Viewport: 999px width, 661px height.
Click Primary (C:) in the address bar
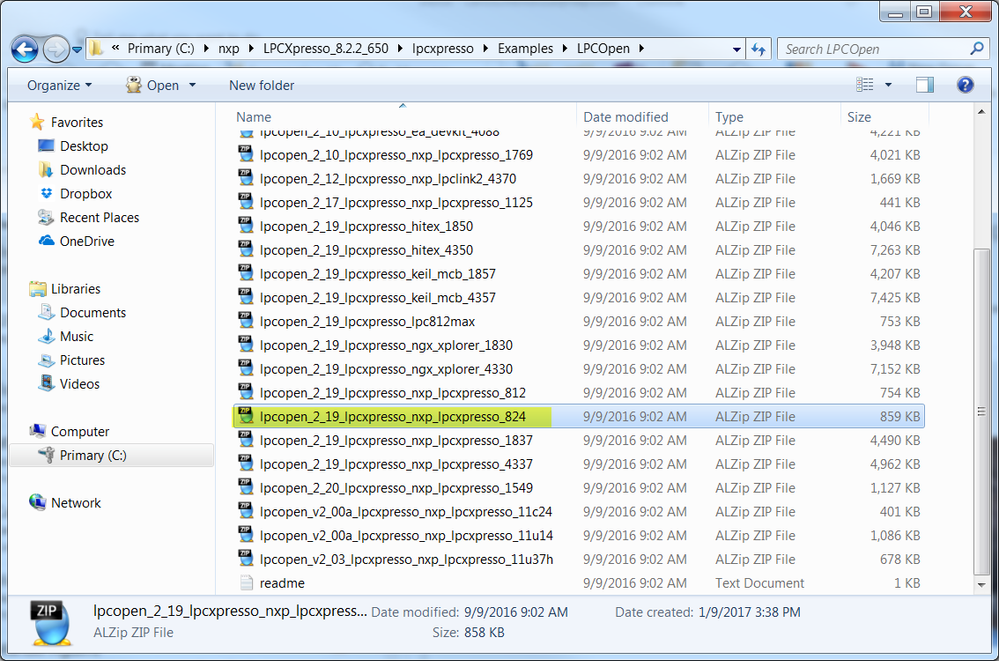(x=161, y=49)
